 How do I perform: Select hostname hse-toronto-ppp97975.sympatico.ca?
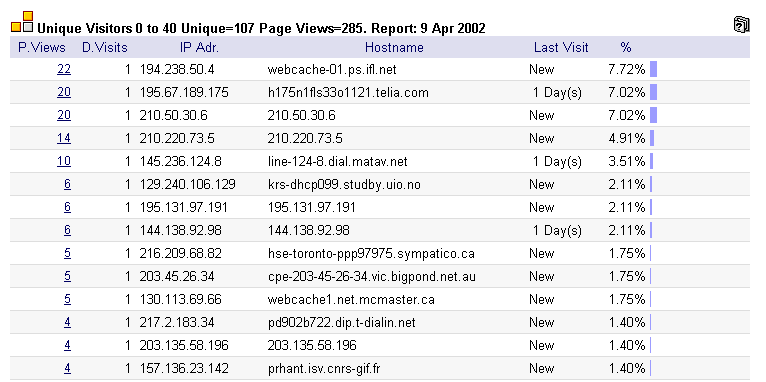point(371,253)
